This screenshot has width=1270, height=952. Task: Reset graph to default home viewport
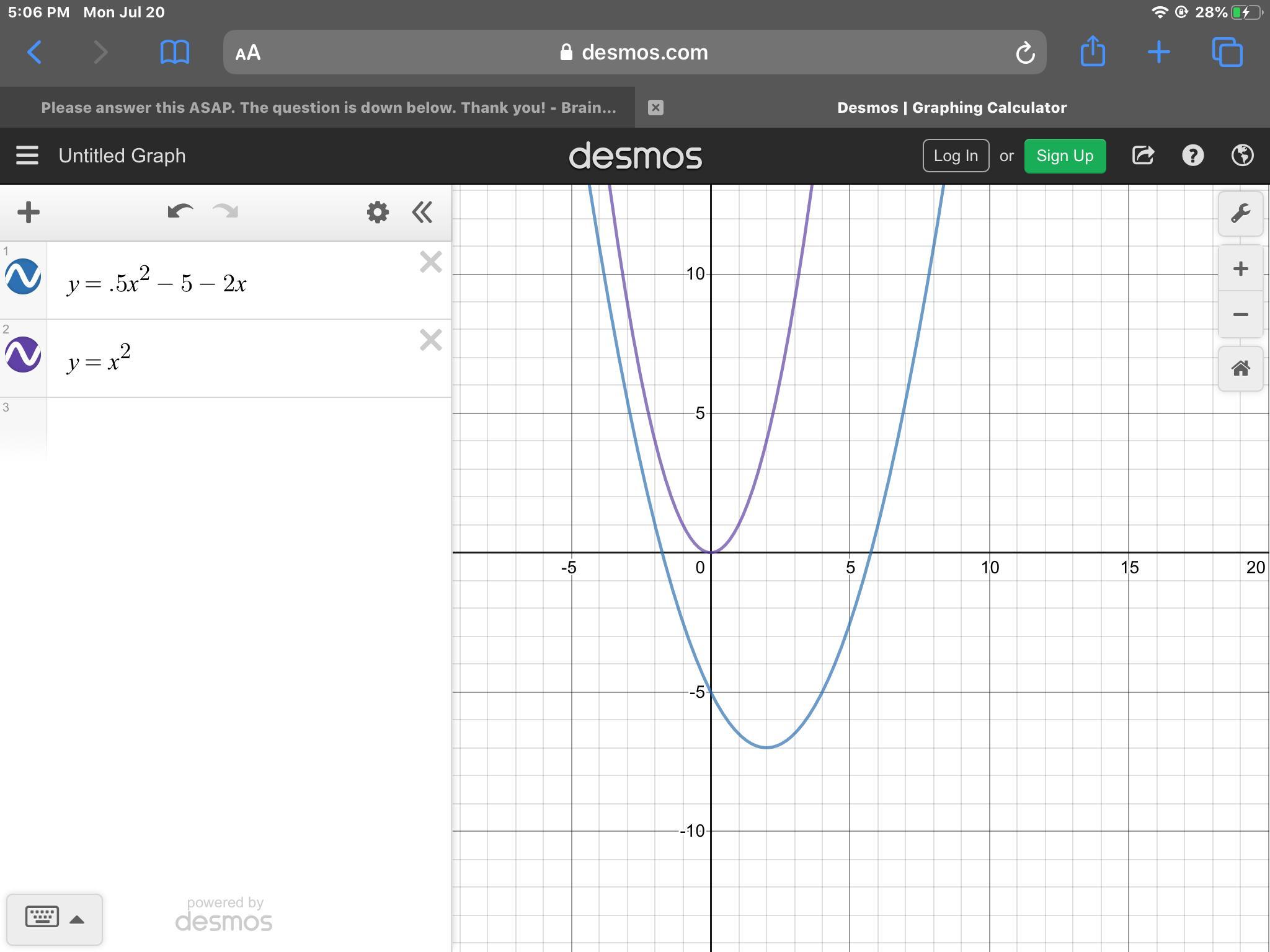tap(1240, 369)
